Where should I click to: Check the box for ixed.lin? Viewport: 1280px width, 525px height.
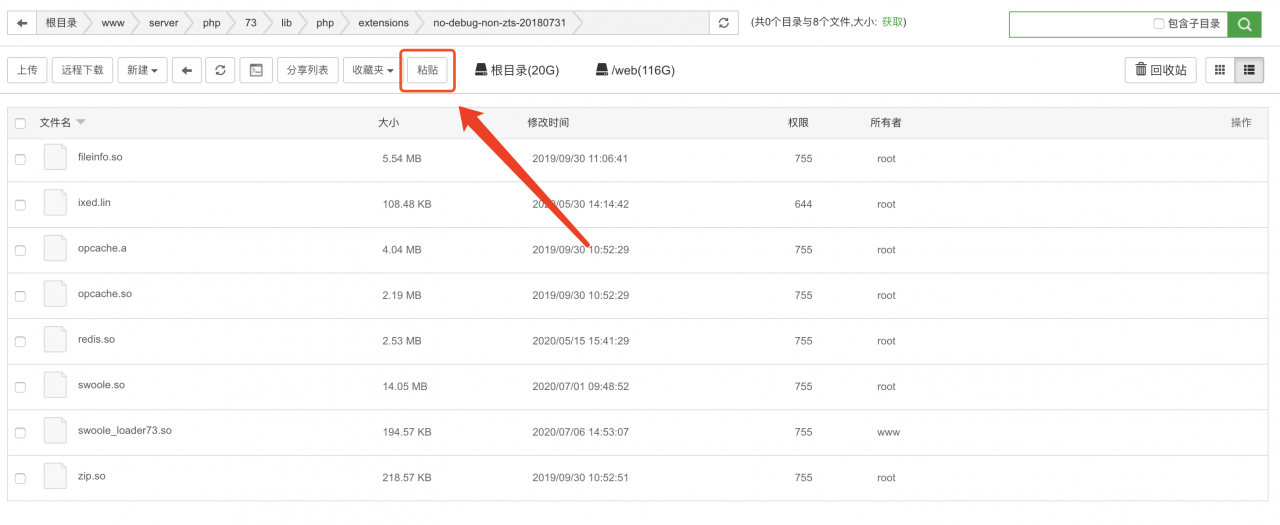[x=20, y=205]
